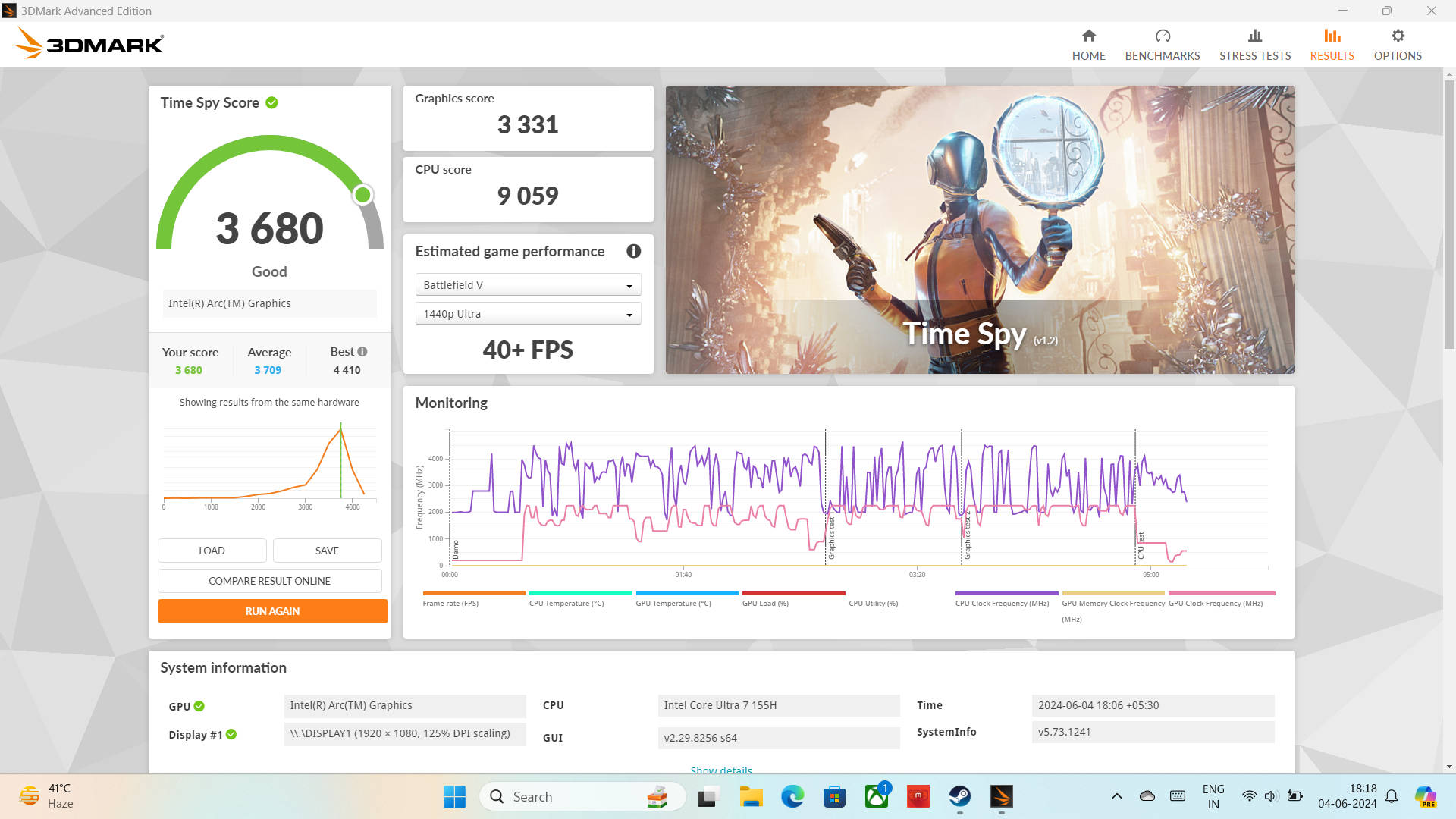Image resolution: width=1456 pixels, height=819 pixels.
Task: Click the CPU score 9 059 value
Action: 528,196
